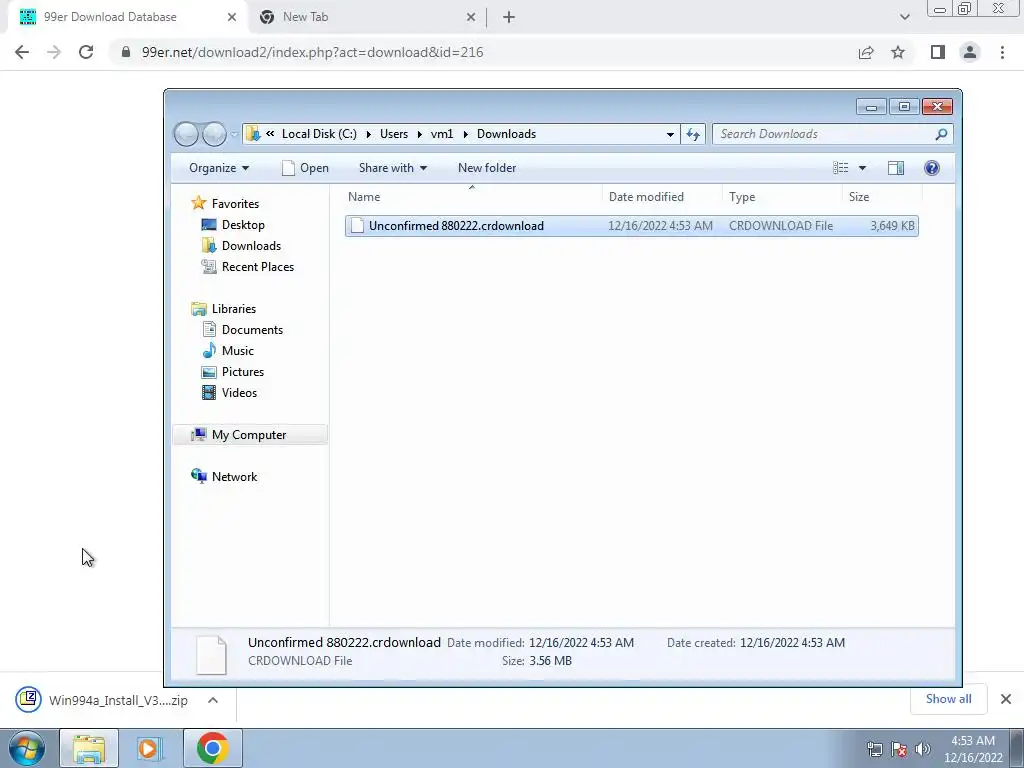1024x768 pixels.
Task: Select My Computer in navigation pane
Action: coord(249,435)
